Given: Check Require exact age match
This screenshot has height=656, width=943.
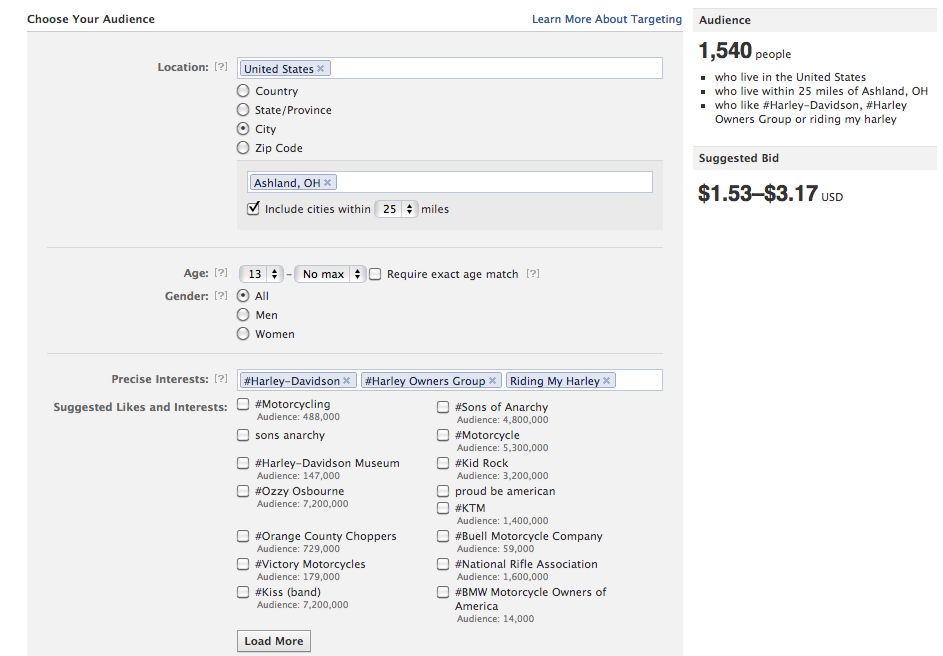Looking at the screenshot, I should (375, 274).
